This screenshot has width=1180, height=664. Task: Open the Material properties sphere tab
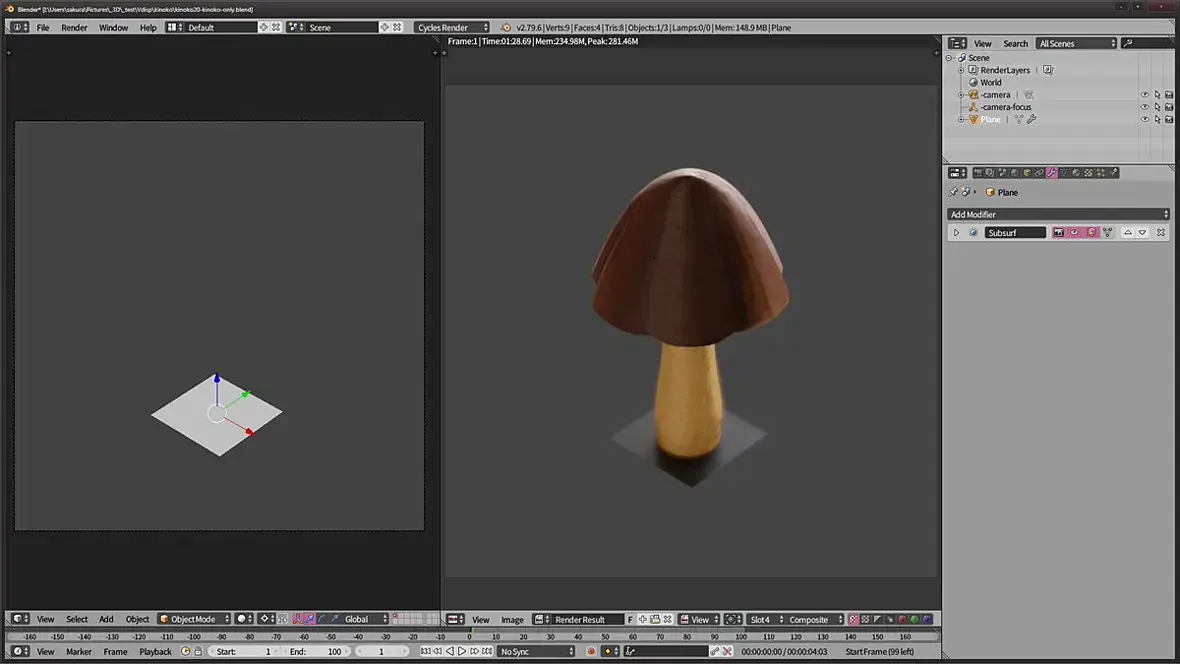pyautogui.click(x=1076, y=173)
